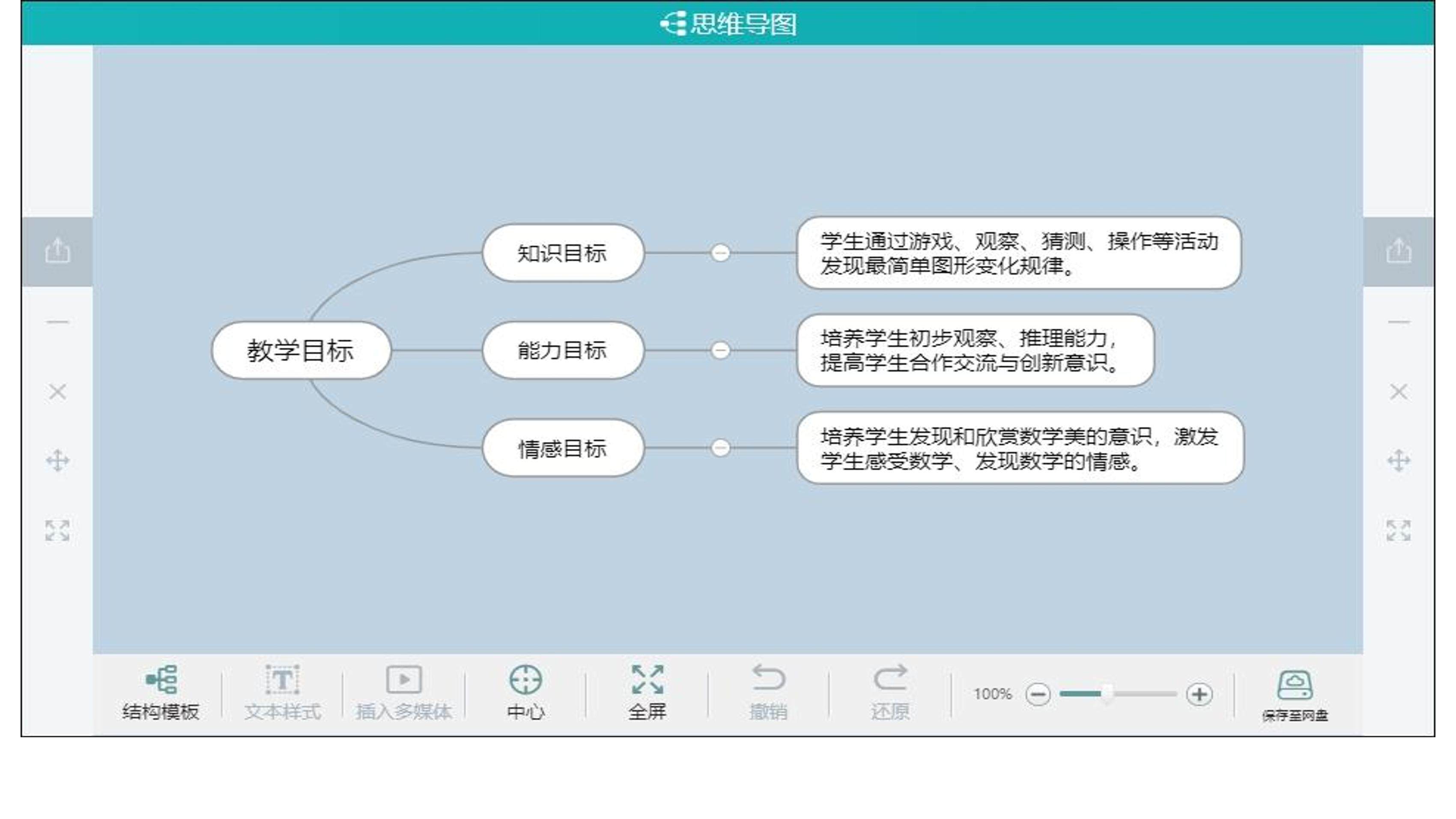1456x819 pixels.
Task: Save the mind map via 保存至网盘
Action: tap(1295, 696)
